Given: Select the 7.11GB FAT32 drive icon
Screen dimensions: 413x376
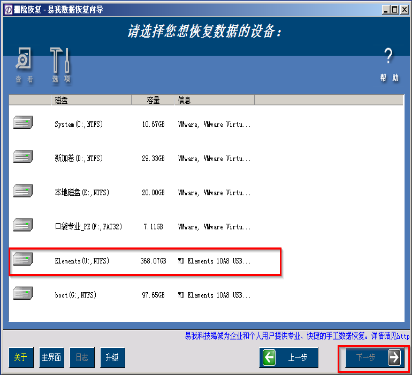Looking at the screenshot, I should 23,225.
